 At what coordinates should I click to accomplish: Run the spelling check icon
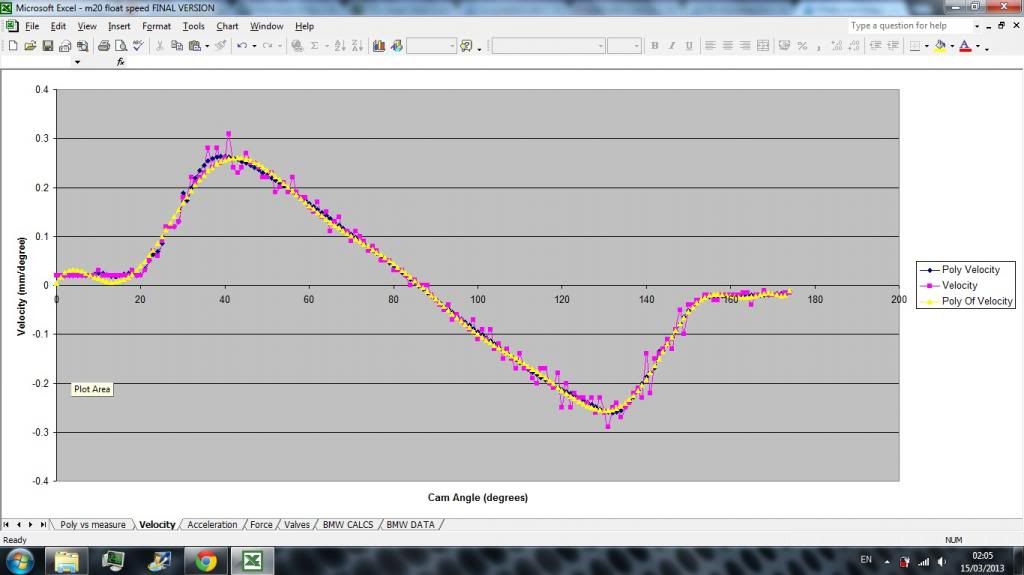pyautogui.click(x=137, y=46)
